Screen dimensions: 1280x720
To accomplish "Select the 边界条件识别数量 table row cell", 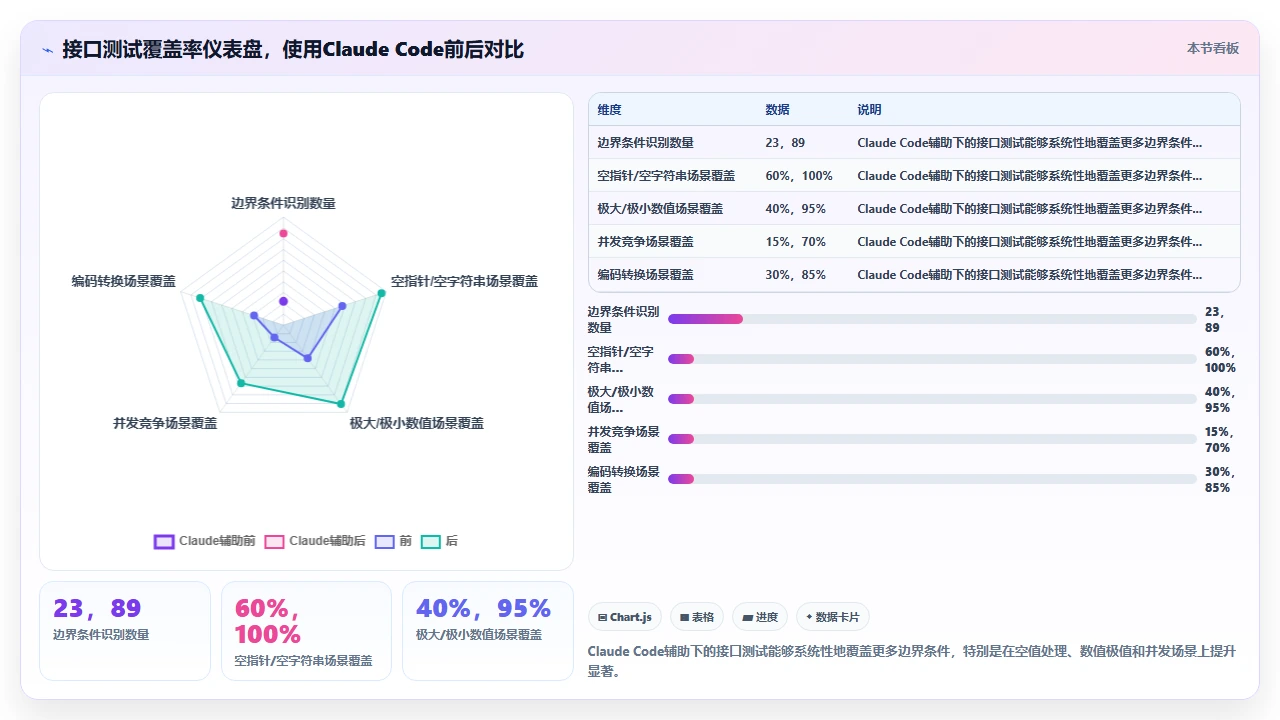I will [645, 143].
